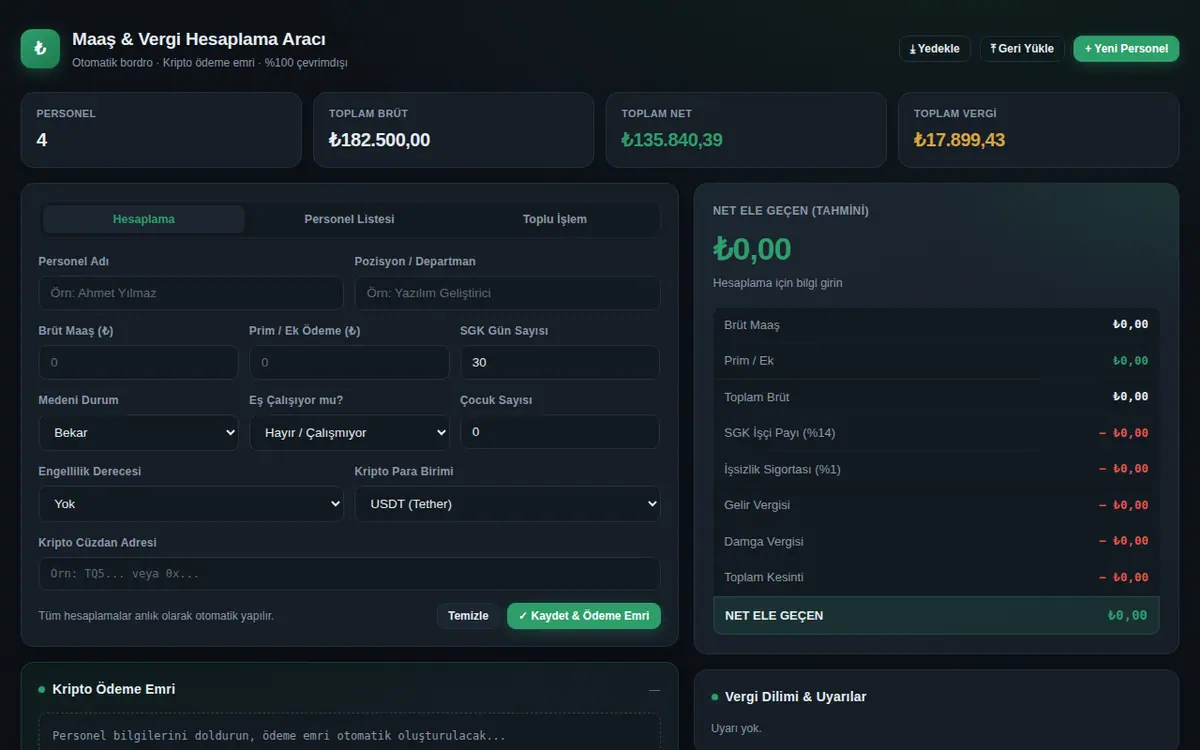Click the large ₺0,00 estimated net amount
1200x750 pixels.
click(752, 249)
